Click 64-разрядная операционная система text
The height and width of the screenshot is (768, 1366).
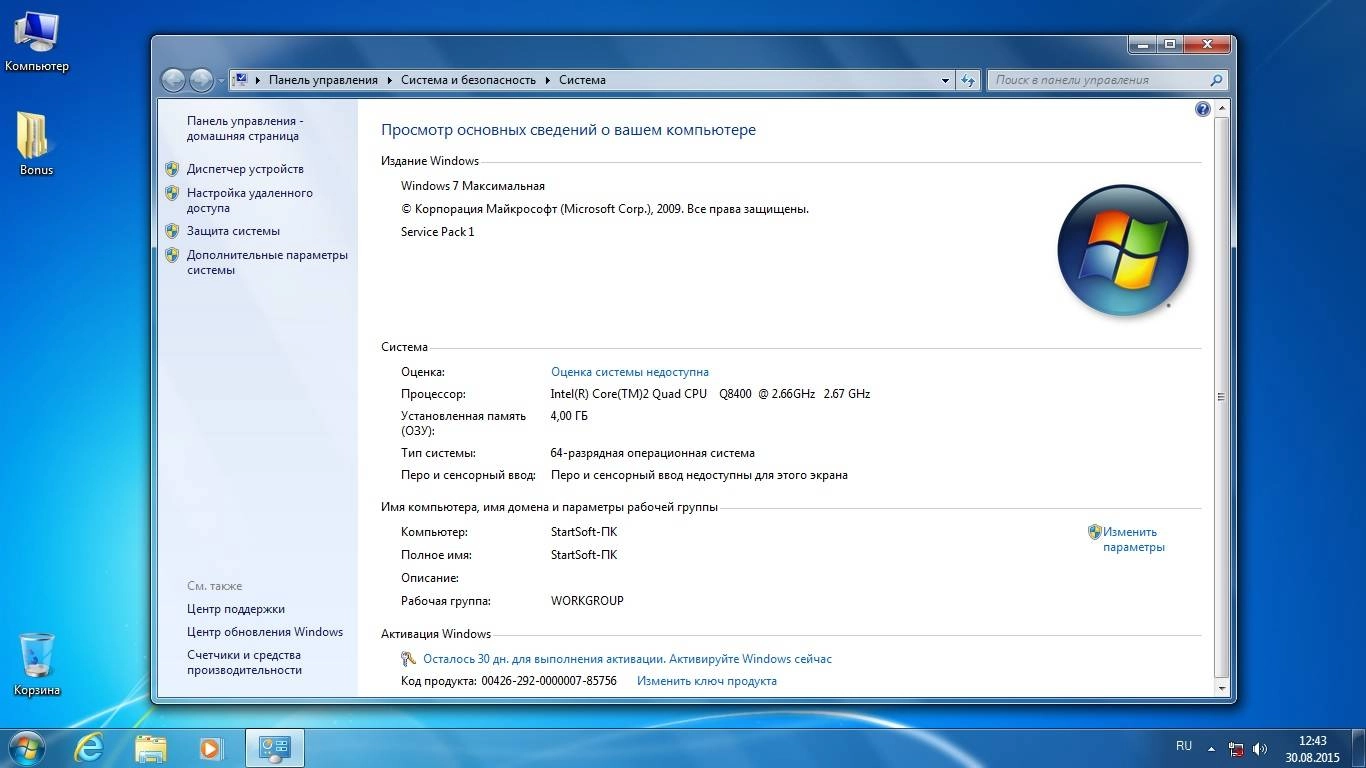(653, 453)
